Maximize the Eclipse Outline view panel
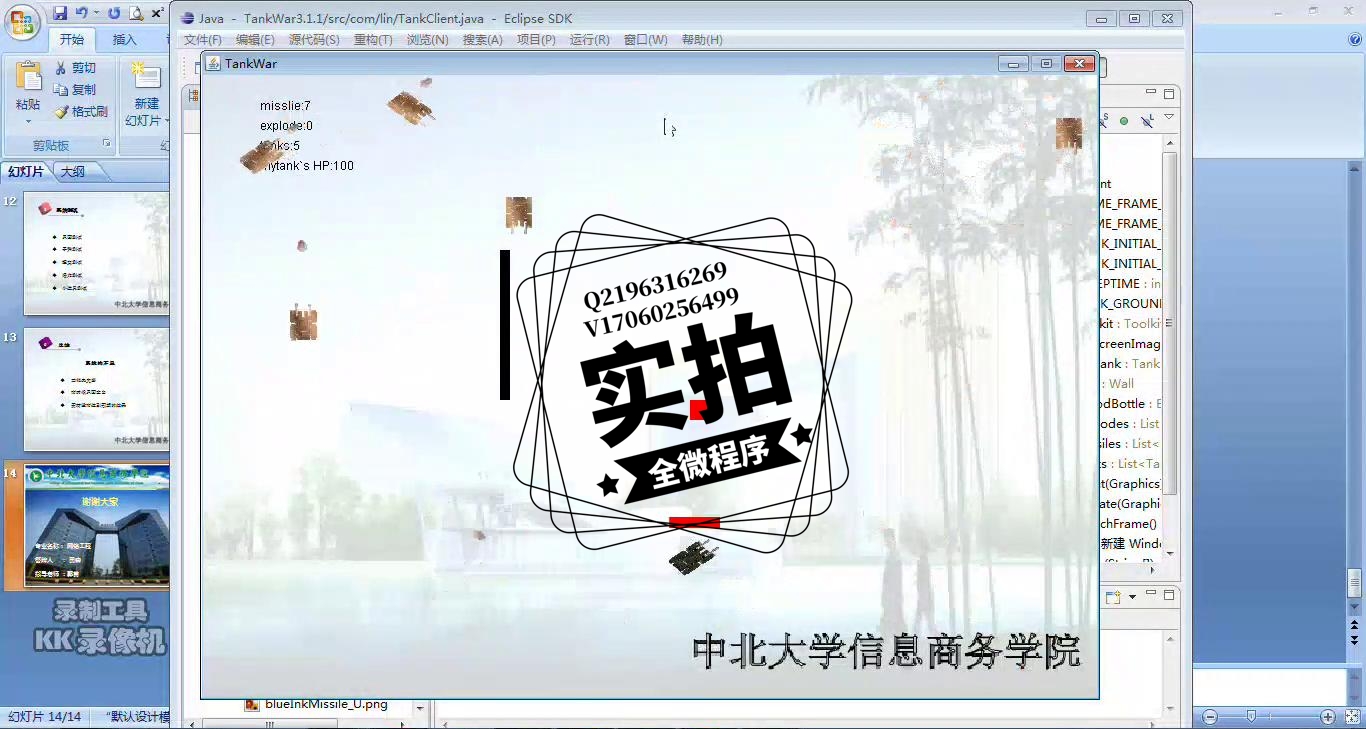 (x=1168, y=93)
